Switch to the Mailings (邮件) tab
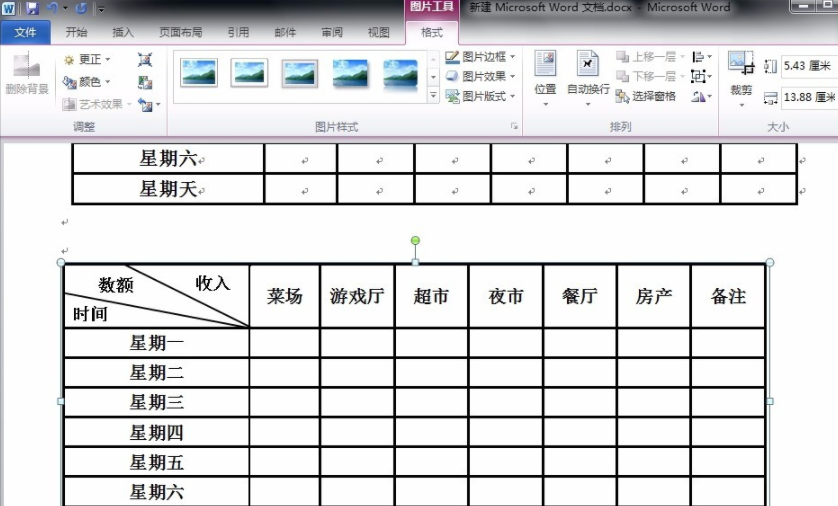This screenshot has height=506, width=838. point(285,33)
